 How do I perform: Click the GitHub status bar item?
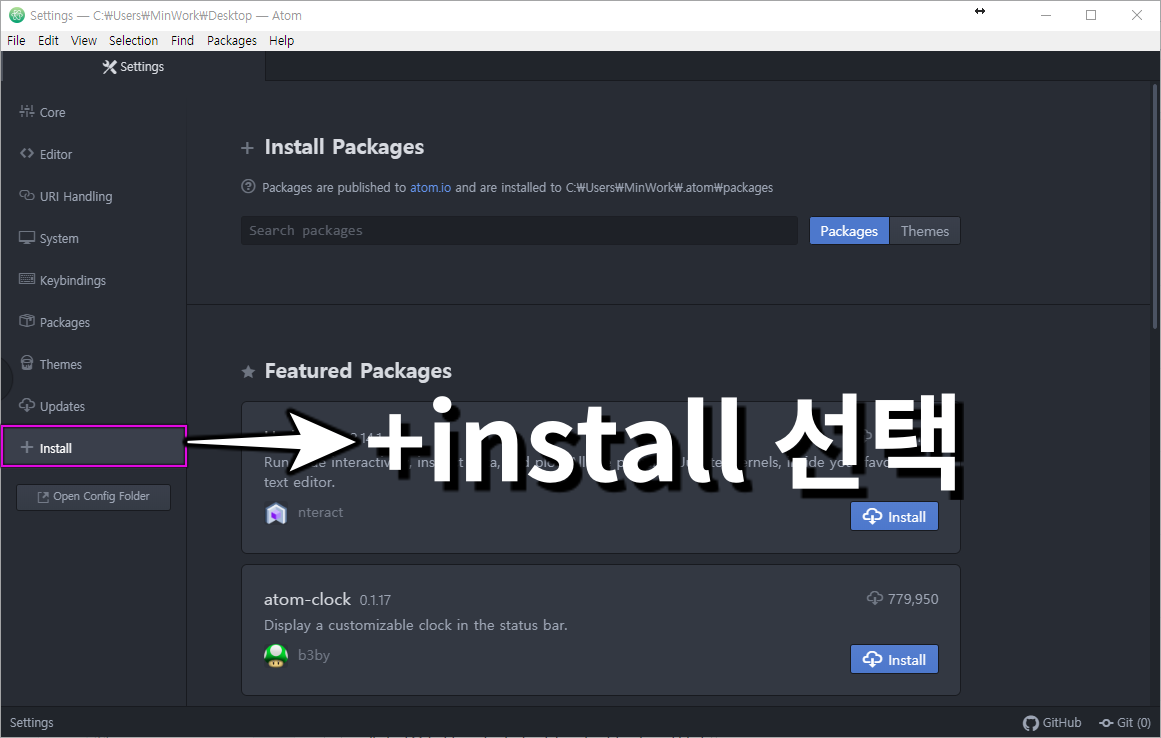pos(1052,722)
